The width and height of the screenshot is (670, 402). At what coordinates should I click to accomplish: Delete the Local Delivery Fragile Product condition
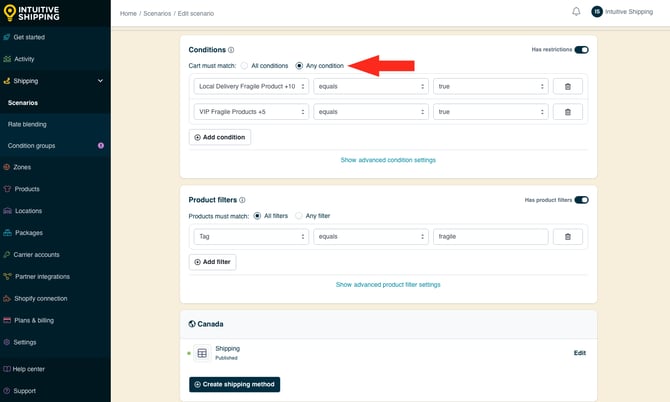pyautogui.click(x=567, y=86)
